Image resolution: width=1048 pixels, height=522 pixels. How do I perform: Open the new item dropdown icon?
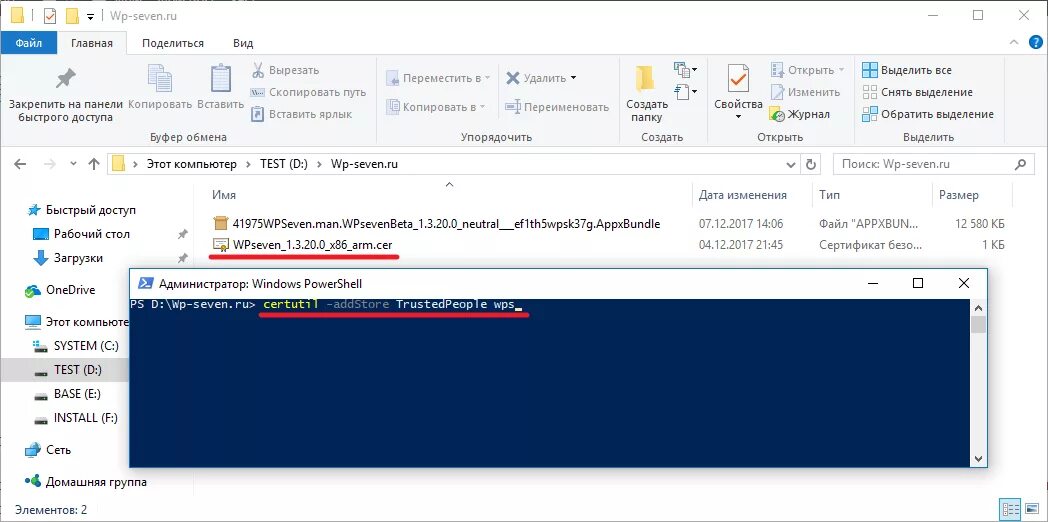[x=686, y=69]
